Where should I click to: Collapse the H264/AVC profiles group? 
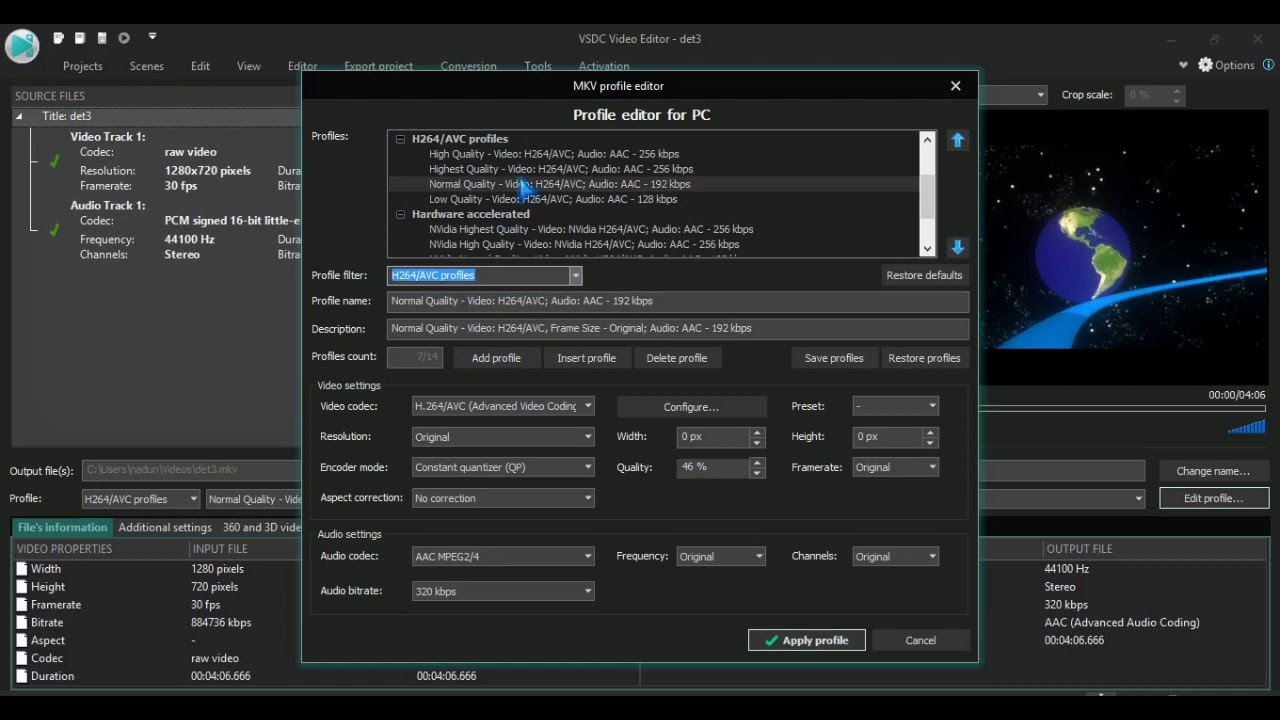(x=400, y=139)
